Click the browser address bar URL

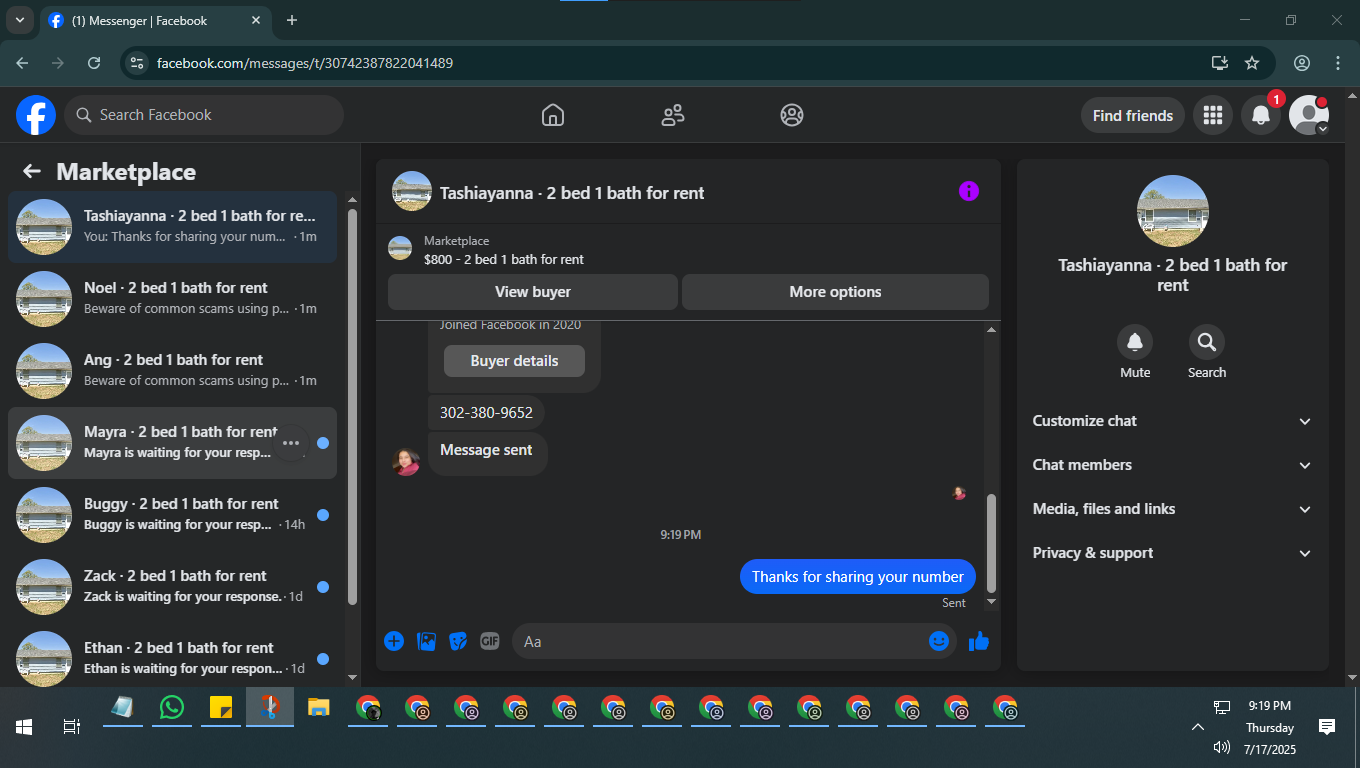tap(305, 63)
